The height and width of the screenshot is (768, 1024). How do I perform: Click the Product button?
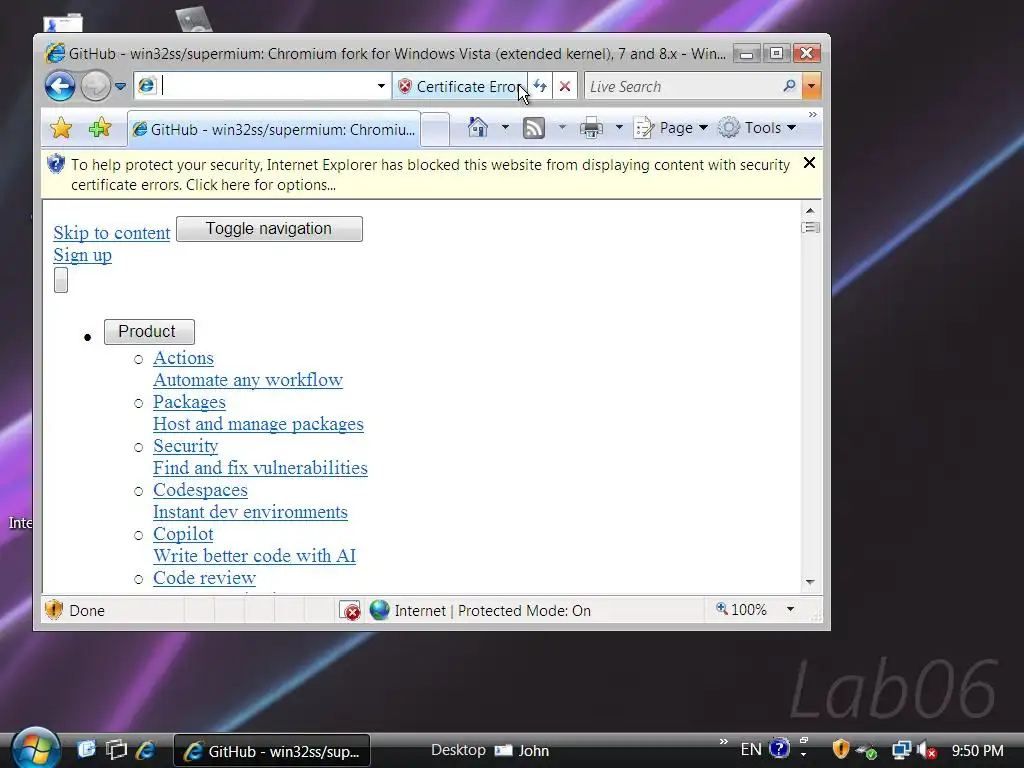[149, 332]
